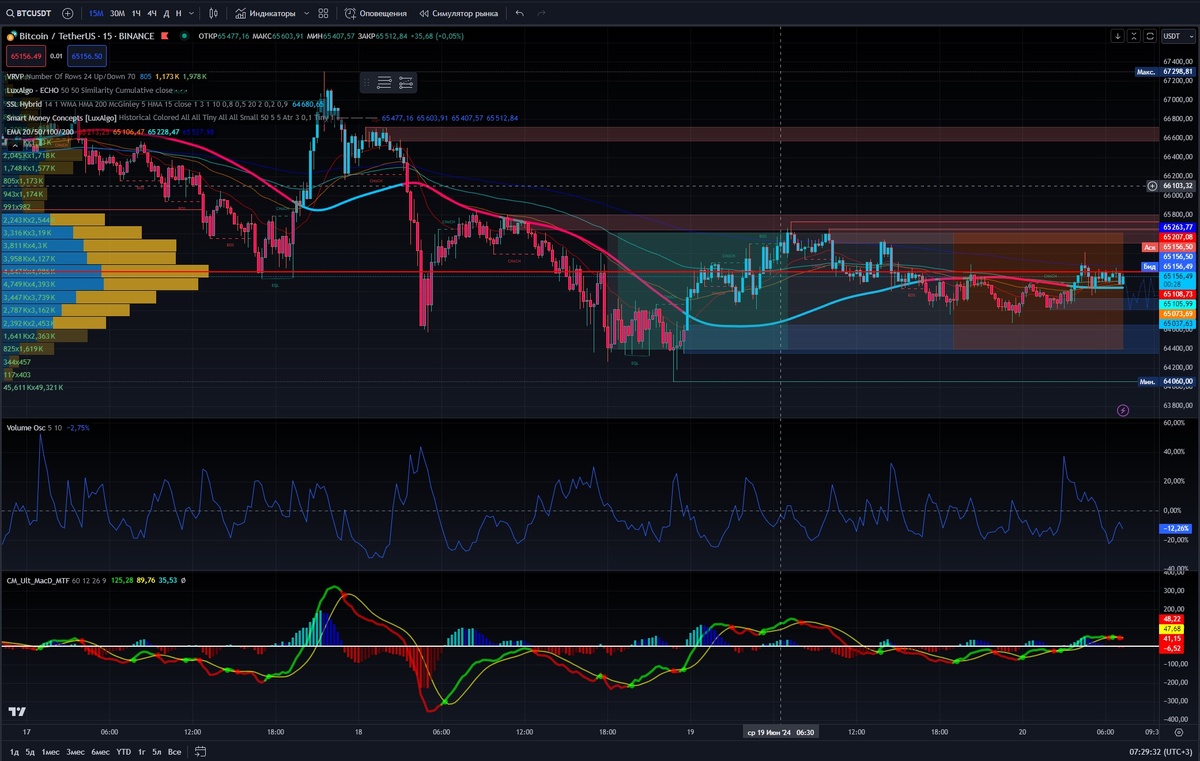Select the Д daily timeframe
This screenshot has height=761, width=1200.
click(x=166, y=13)
